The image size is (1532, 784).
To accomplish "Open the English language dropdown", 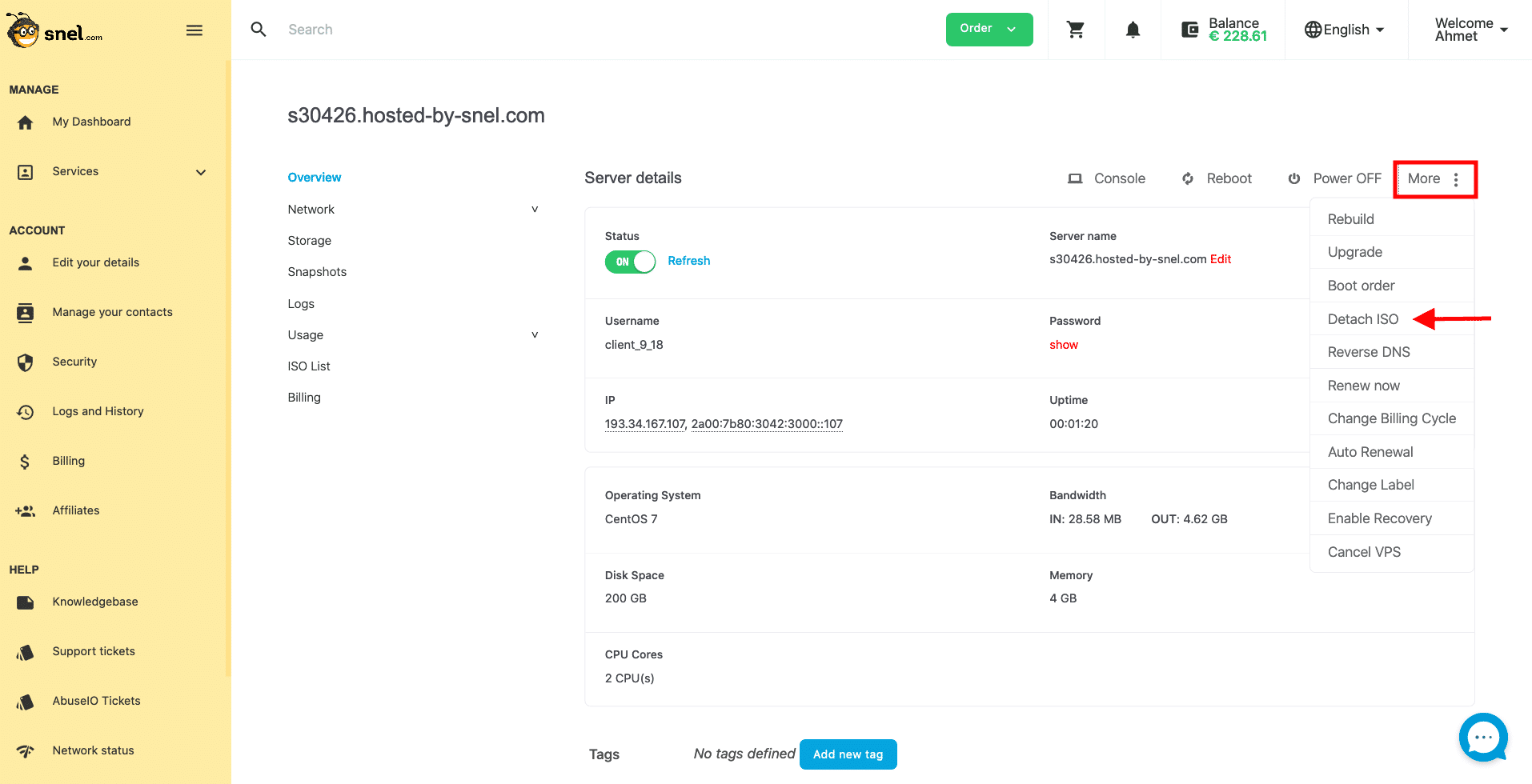I will pyautogui.click(x=1345, y=30).
